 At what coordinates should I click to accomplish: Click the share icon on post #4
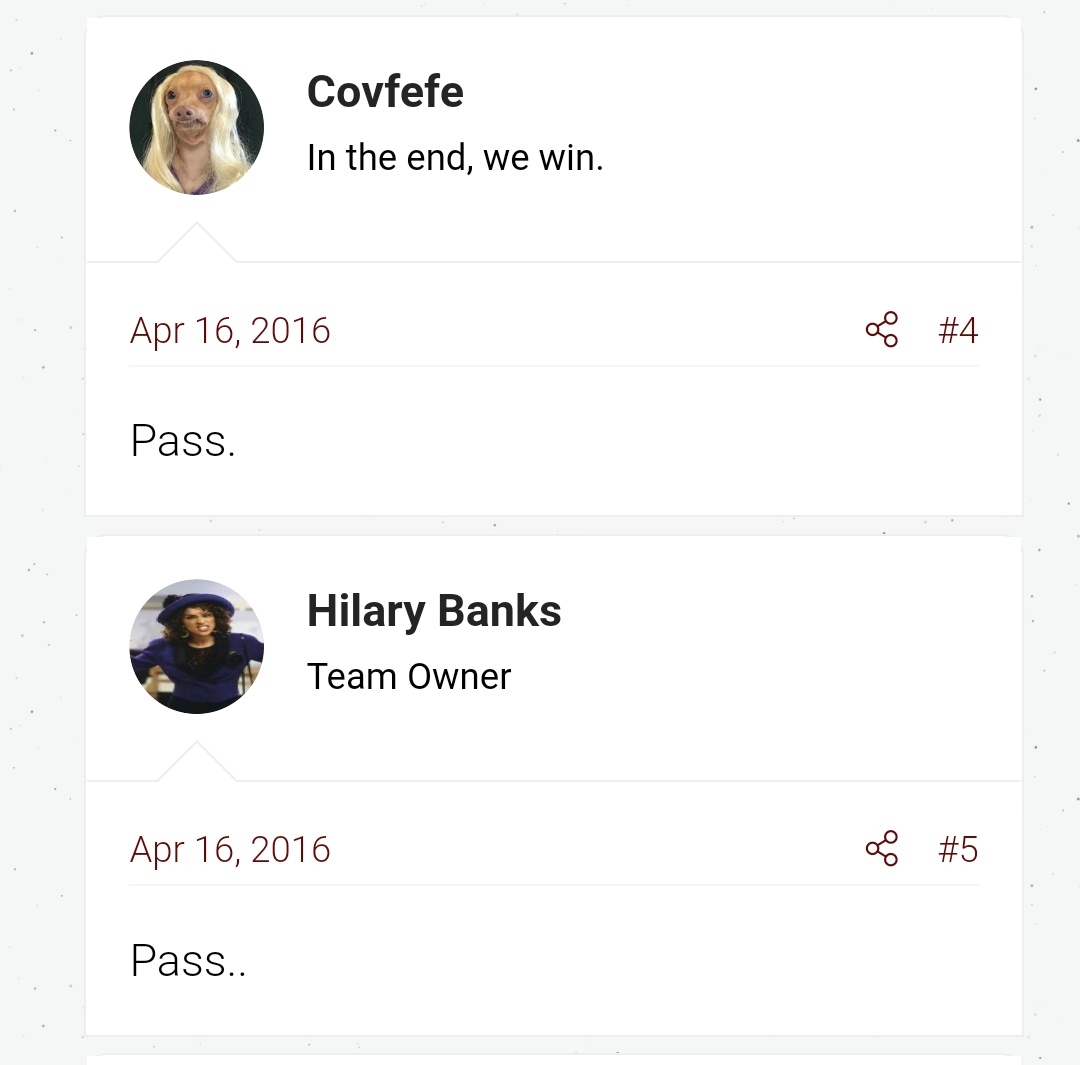882,329
